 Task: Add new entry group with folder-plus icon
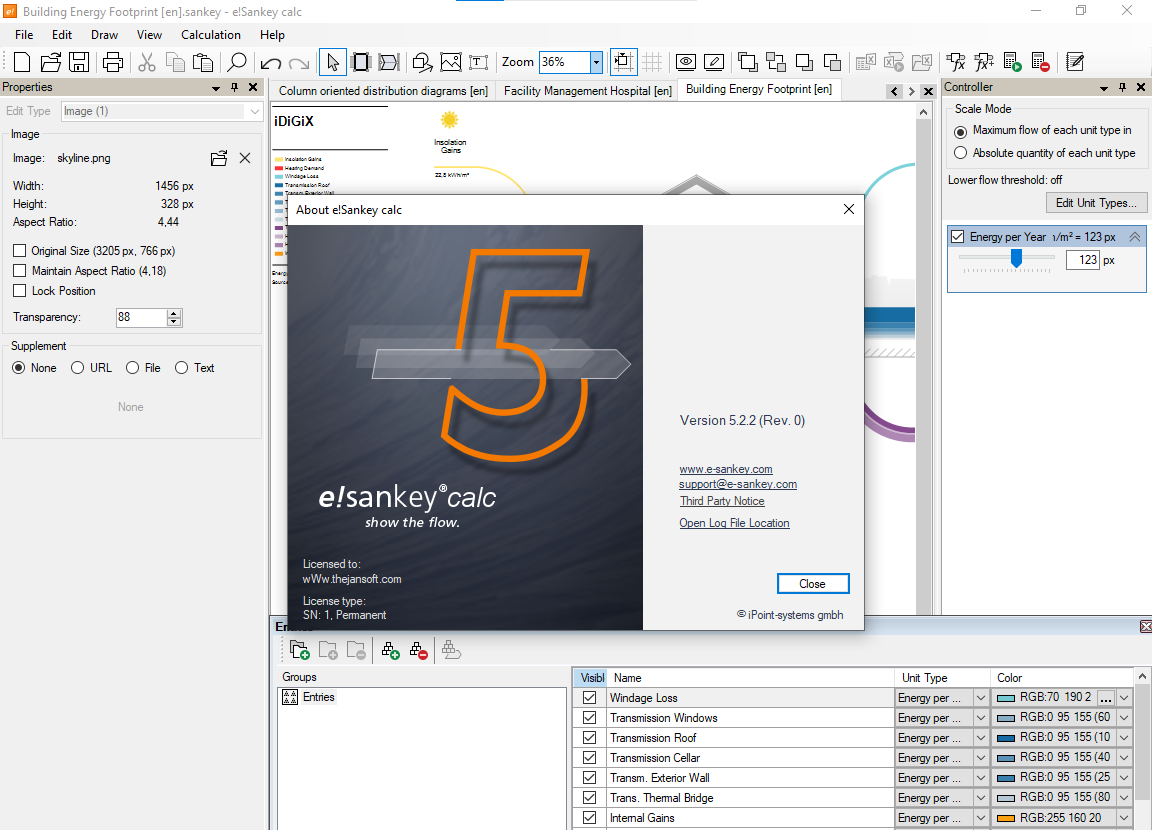click(300, 650)
